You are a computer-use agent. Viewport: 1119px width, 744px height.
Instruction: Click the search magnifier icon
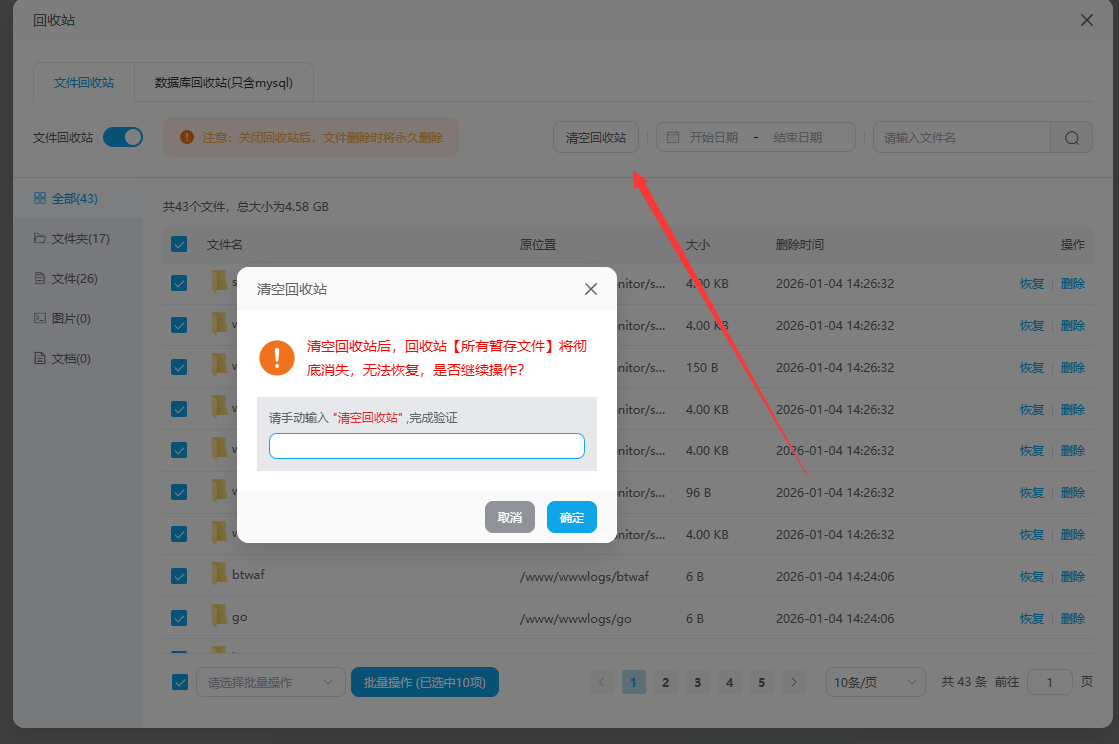(1071, 138)
